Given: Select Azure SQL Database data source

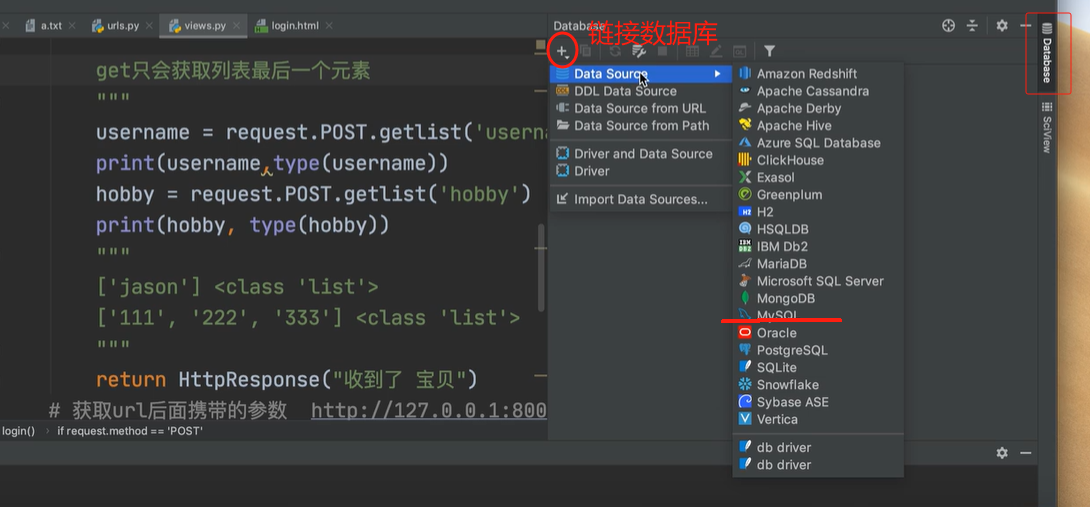Looking at the screenshot, I should [x=818, y=143].
